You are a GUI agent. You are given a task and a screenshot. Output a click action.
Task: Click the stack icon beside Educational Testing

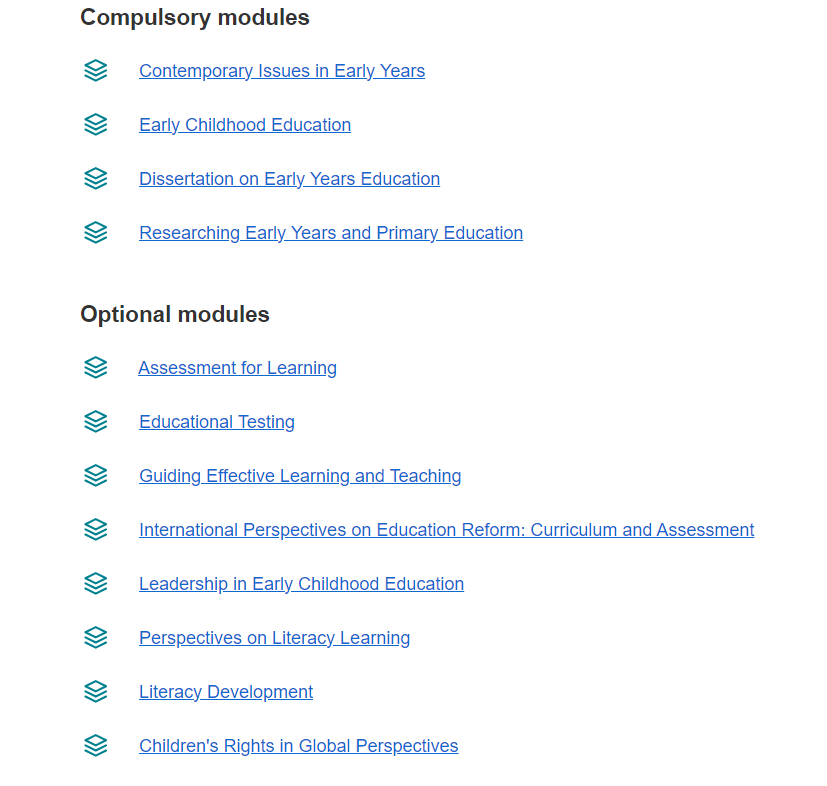95,421
